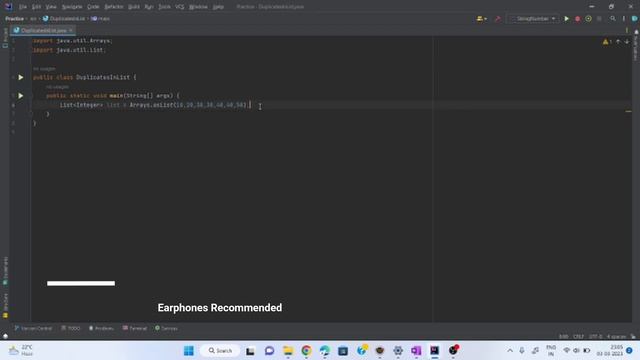The image size is (640, 360).
Task: Open the Edit menu
Action: click(36, 7)
